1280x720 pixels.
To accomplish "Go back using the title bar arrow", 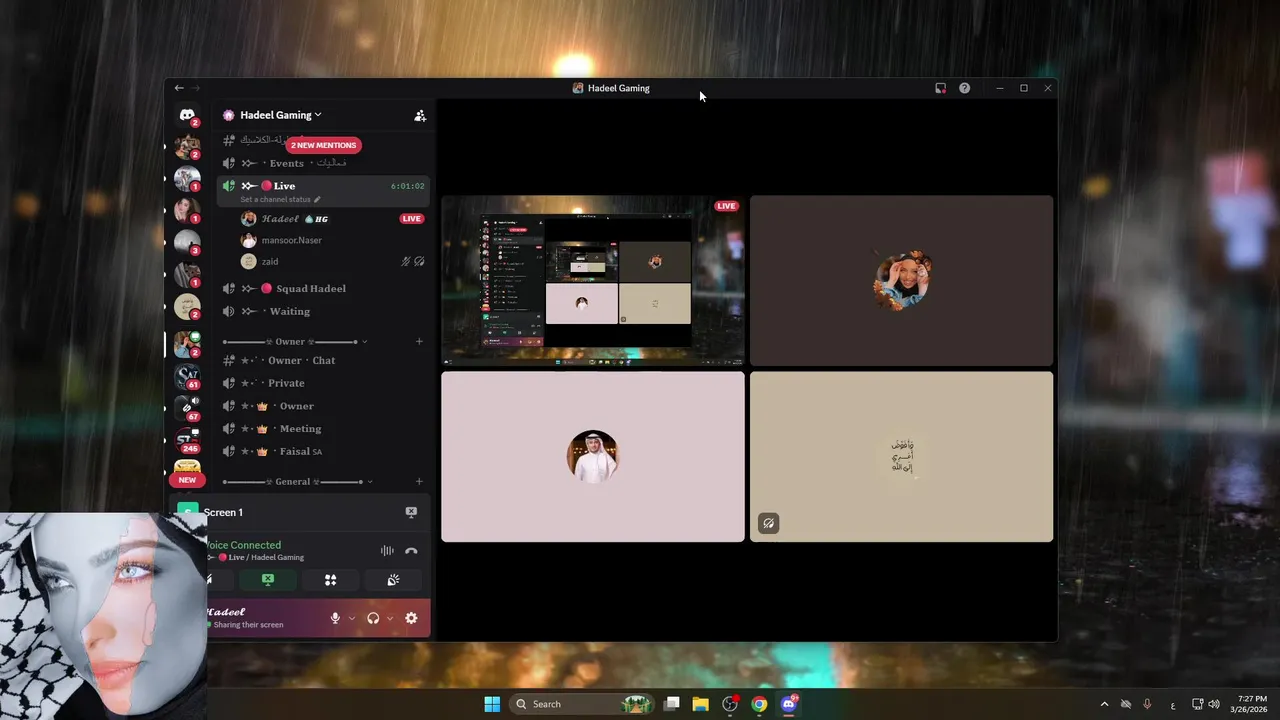I will (179, 88).
